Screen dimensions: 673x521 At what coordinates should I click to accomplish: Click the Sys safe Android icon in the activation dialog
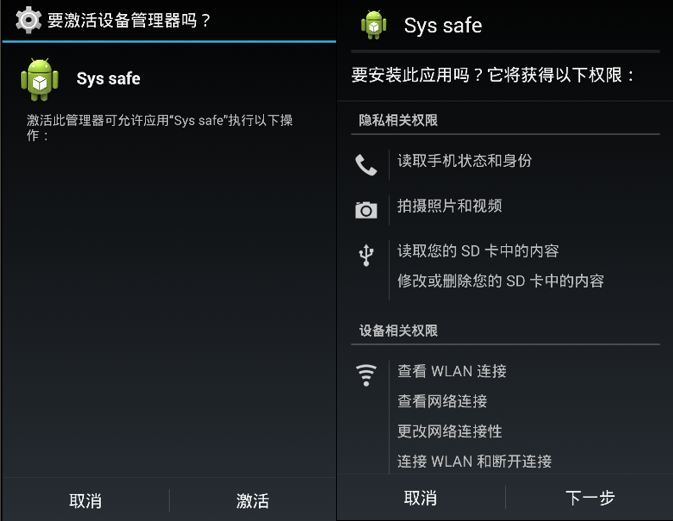coord(40,79)
